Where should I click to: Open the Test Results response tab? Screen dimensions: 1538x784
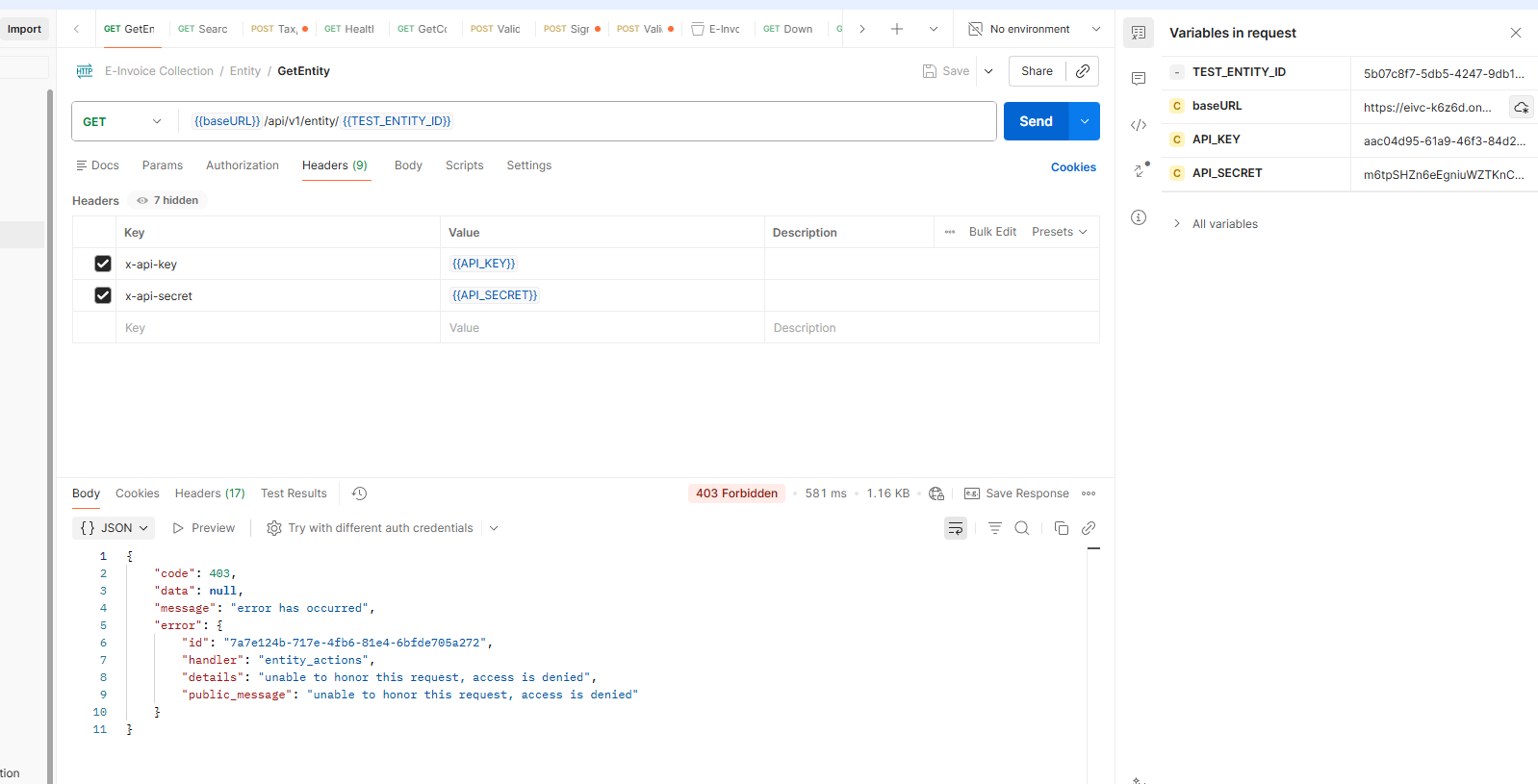point(294,493)
